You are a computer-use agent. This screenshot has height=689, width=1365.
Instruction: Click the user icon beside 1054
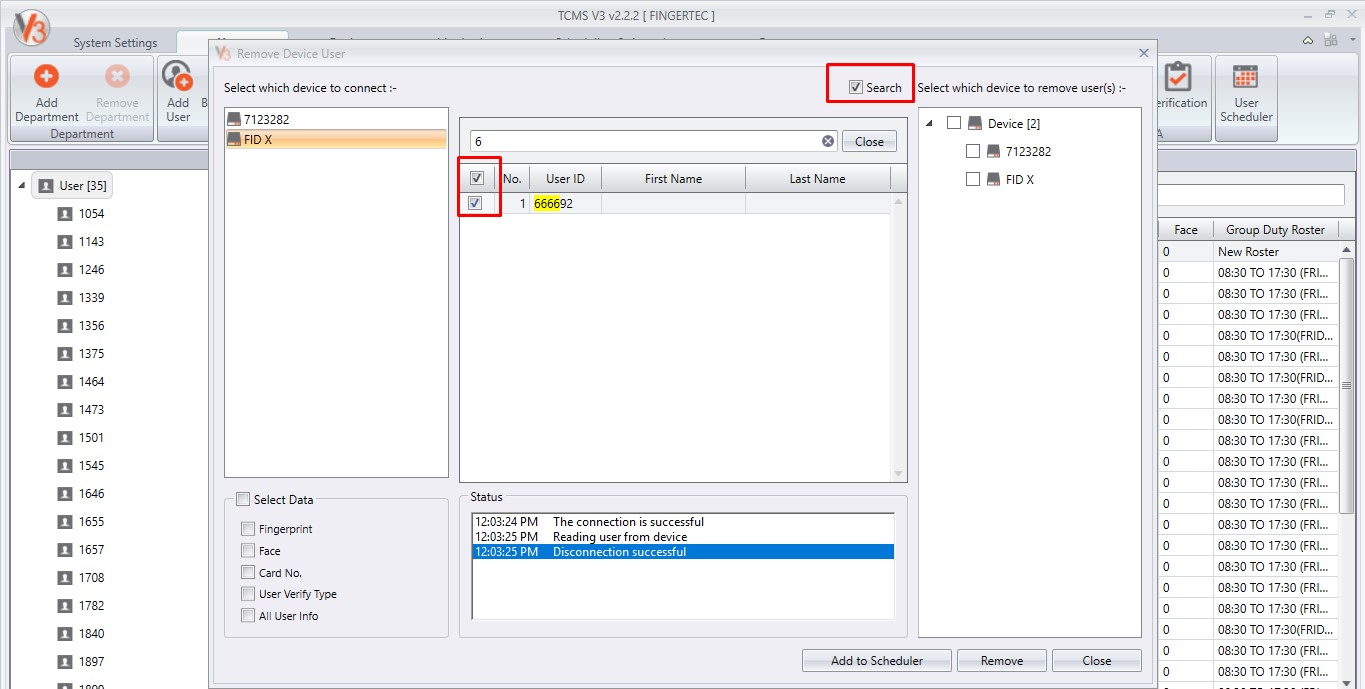pyautogui.click(x=65, y=214)
